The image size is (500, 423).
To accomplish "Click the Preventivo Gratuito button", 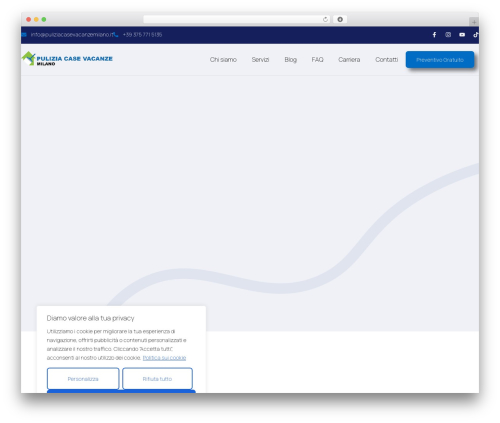I will pyautogui.click(x=440, y=60).
